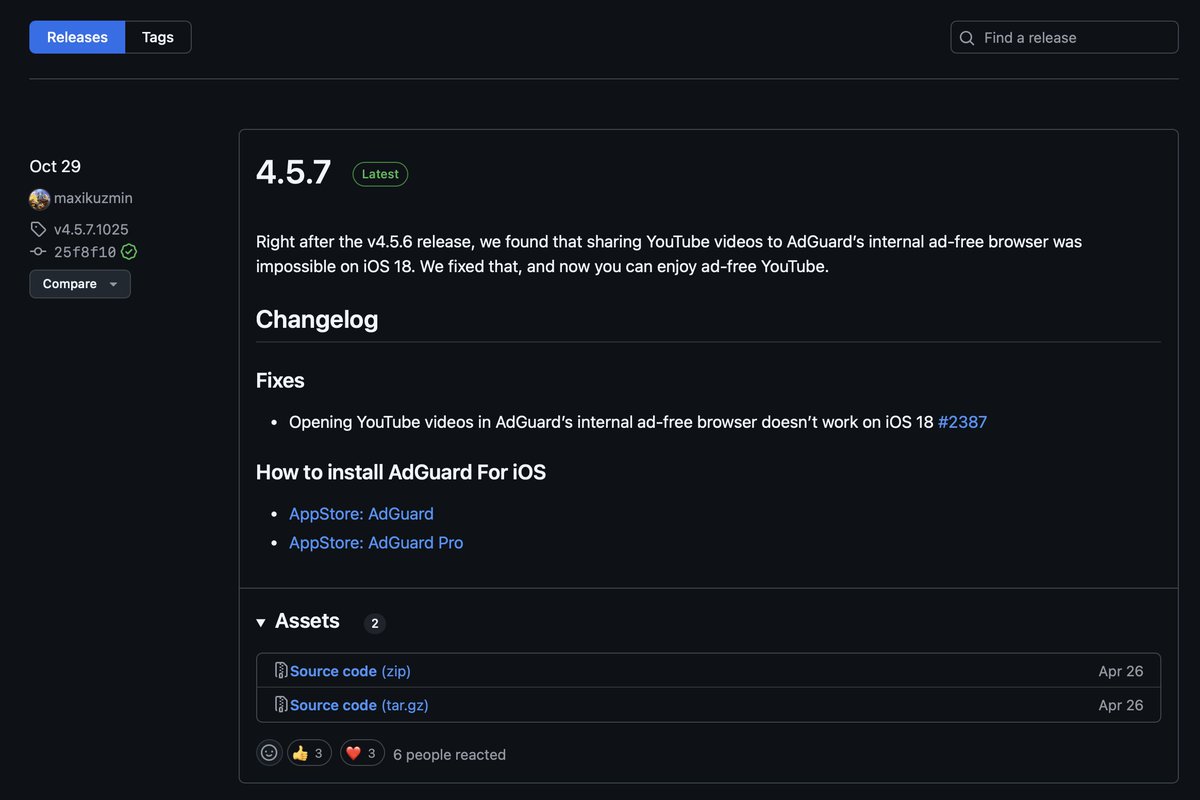Toggle the thumbs up reaction

[x=310, y=753]
